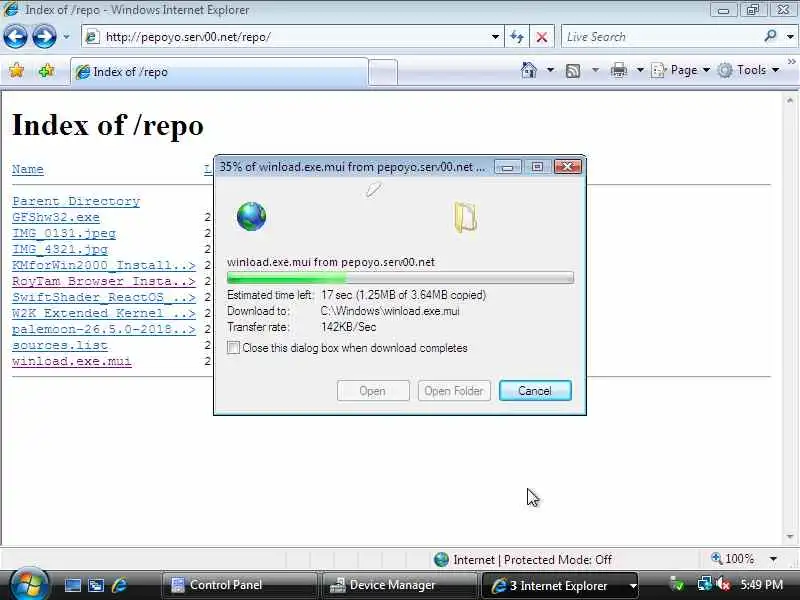The height and width of the screenshot is (600, 800).
Task: Expand the Print dropdown arrow
Action: click(x=640, y=70)
